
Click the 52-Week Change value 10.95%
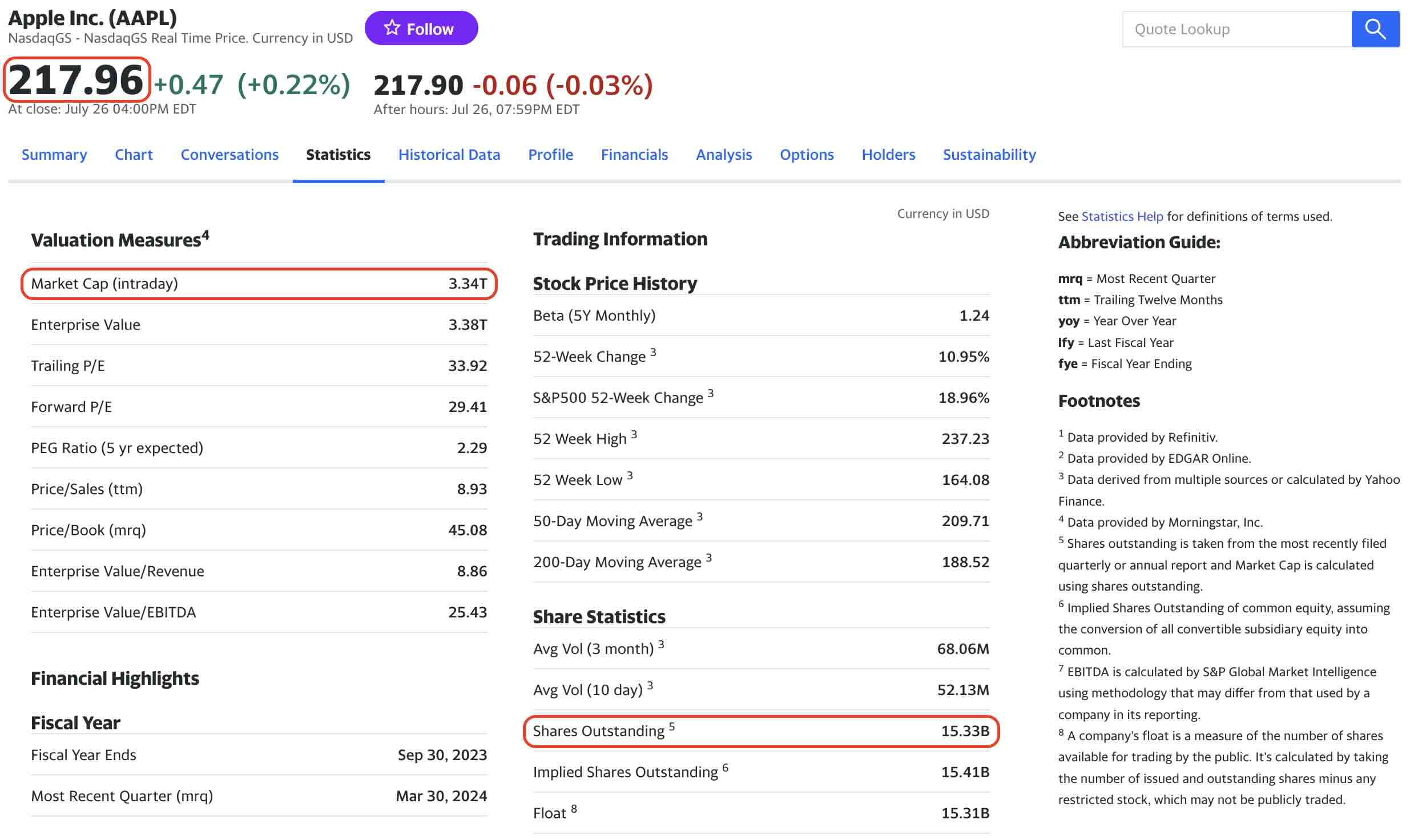[964, 357]
